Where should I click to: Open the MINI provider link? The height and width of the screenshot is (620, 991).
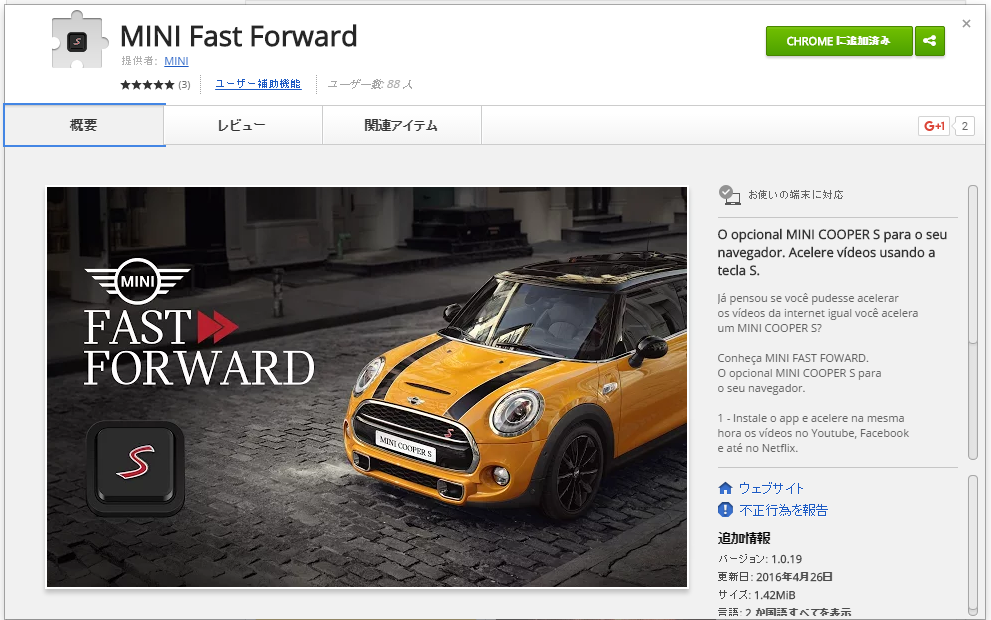(176, 61)
